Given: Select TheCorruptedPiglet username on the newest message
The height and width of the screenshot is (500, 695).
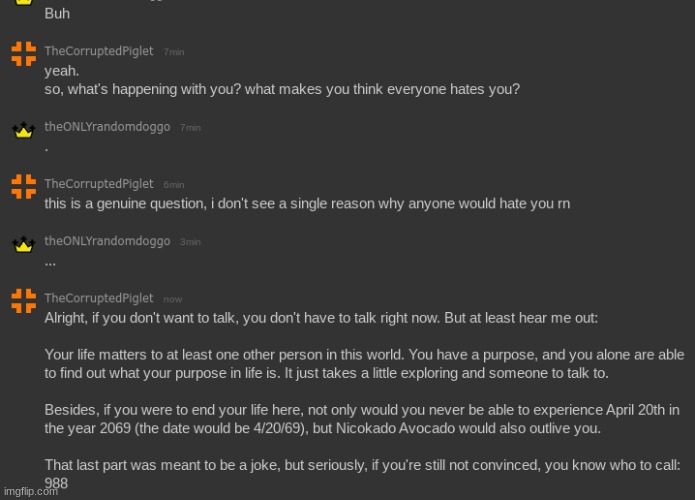Looking at the screenshot, I should pyautogui.click(x=99, y=298).
